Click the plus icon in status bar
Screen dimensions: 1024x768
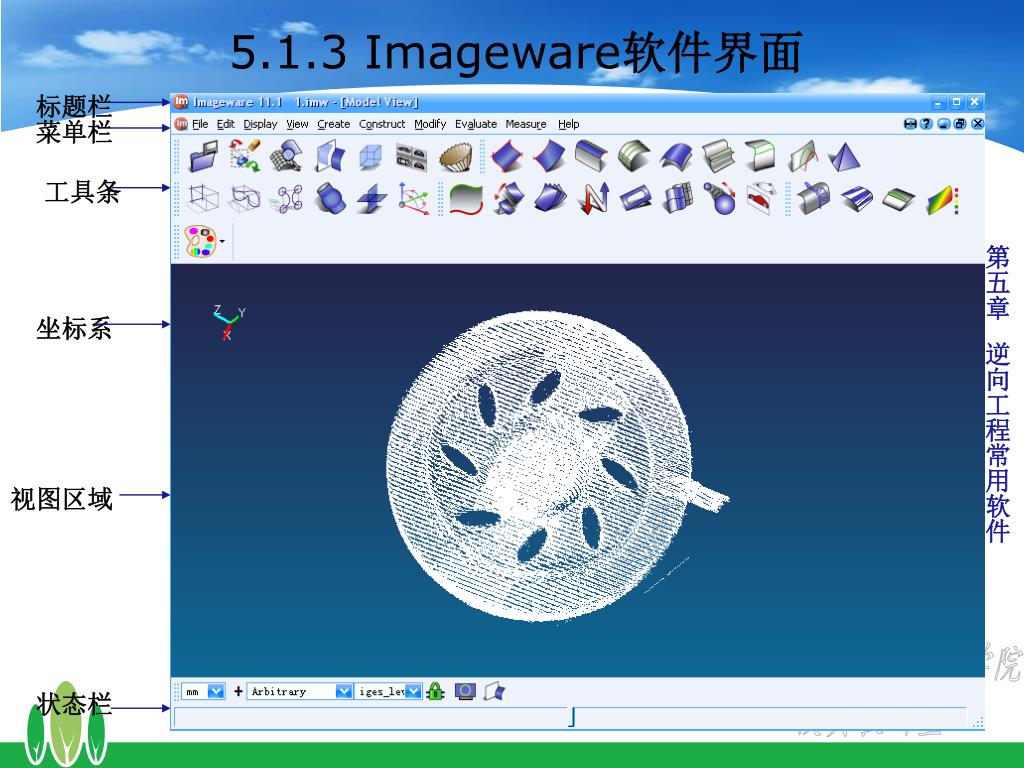pos(238,691)
